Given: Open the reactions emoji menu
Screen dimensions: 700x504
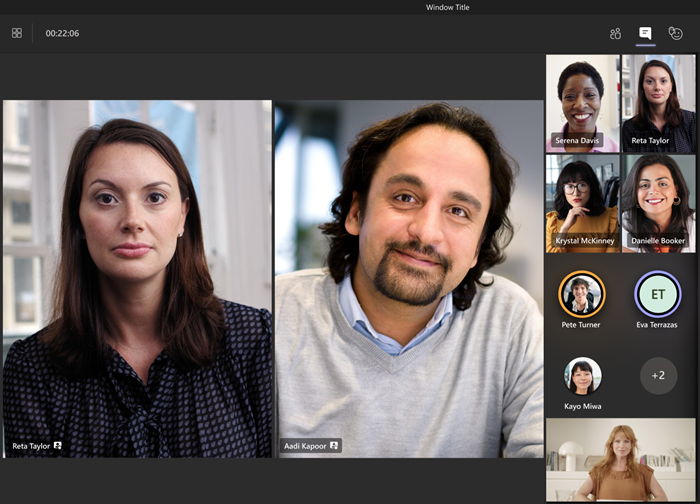Looking at the screenshot, I should tap(676, 33).
